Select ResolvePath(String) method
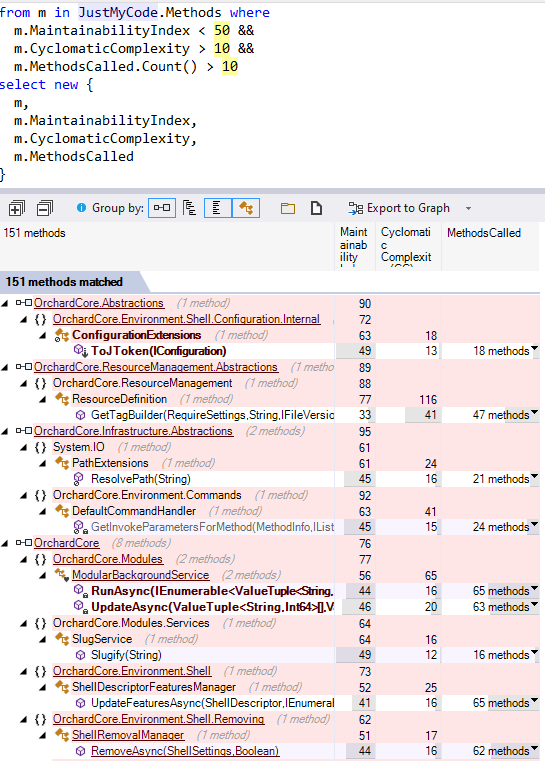The width and height of the screenshot is (545, 761). pyautogui.click(x=141, y=479)
